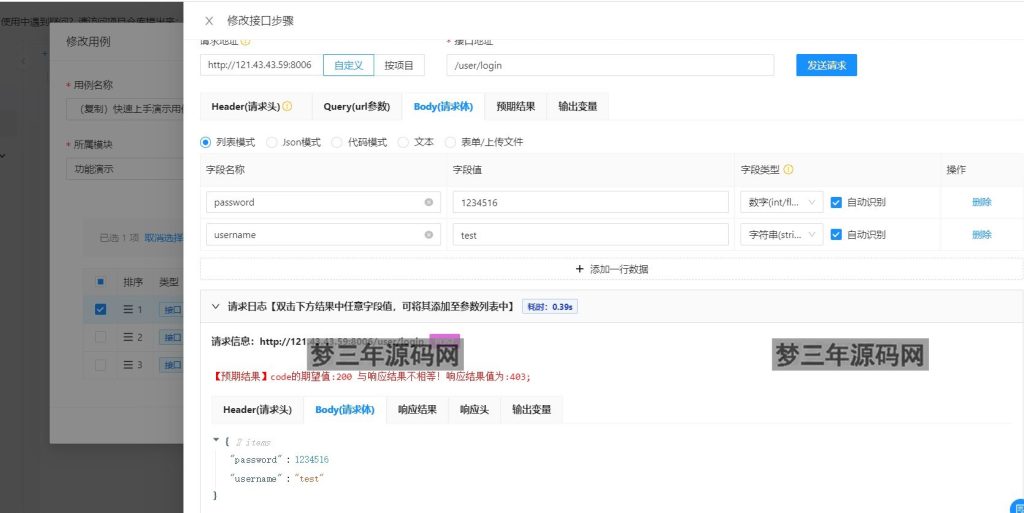This screenshot has height=513, width=1024.
Task: Select Body(请求体) tab in request log
Action: [x=345, y=410]
